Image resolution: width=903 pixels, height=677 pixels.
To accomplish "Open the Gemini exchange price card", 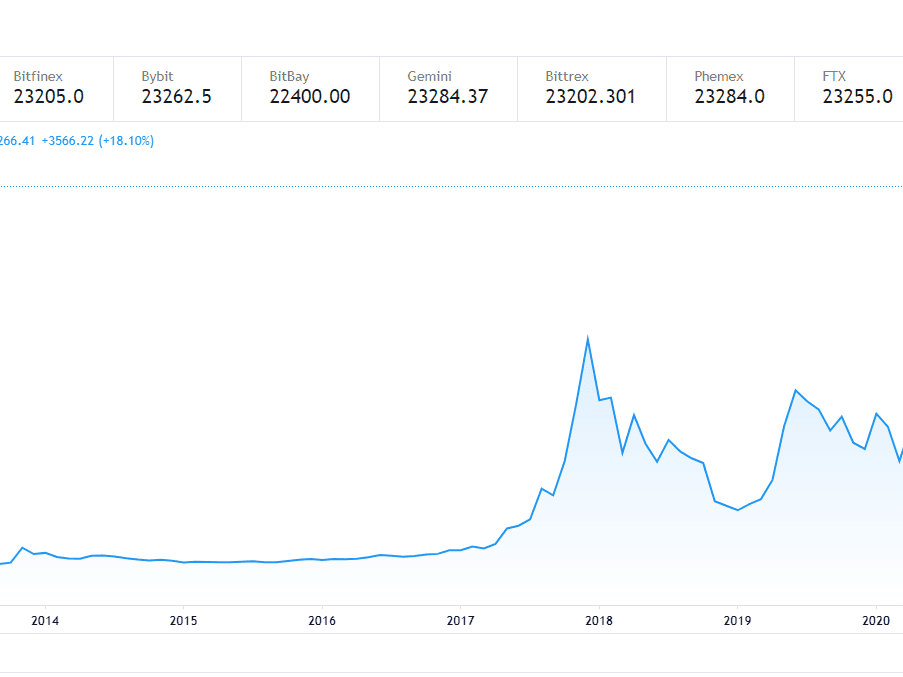I will click(449, 89).
